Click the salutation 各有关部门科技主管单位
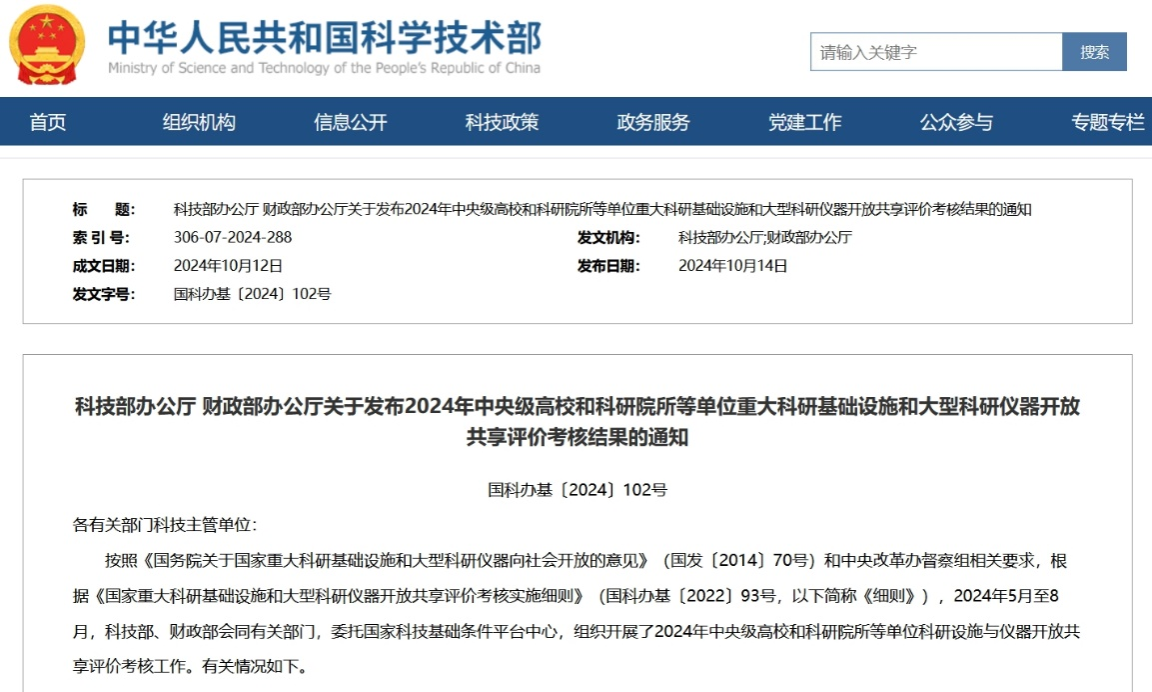The height and width of the screenshot is (692, 1152). click(165, 525)
